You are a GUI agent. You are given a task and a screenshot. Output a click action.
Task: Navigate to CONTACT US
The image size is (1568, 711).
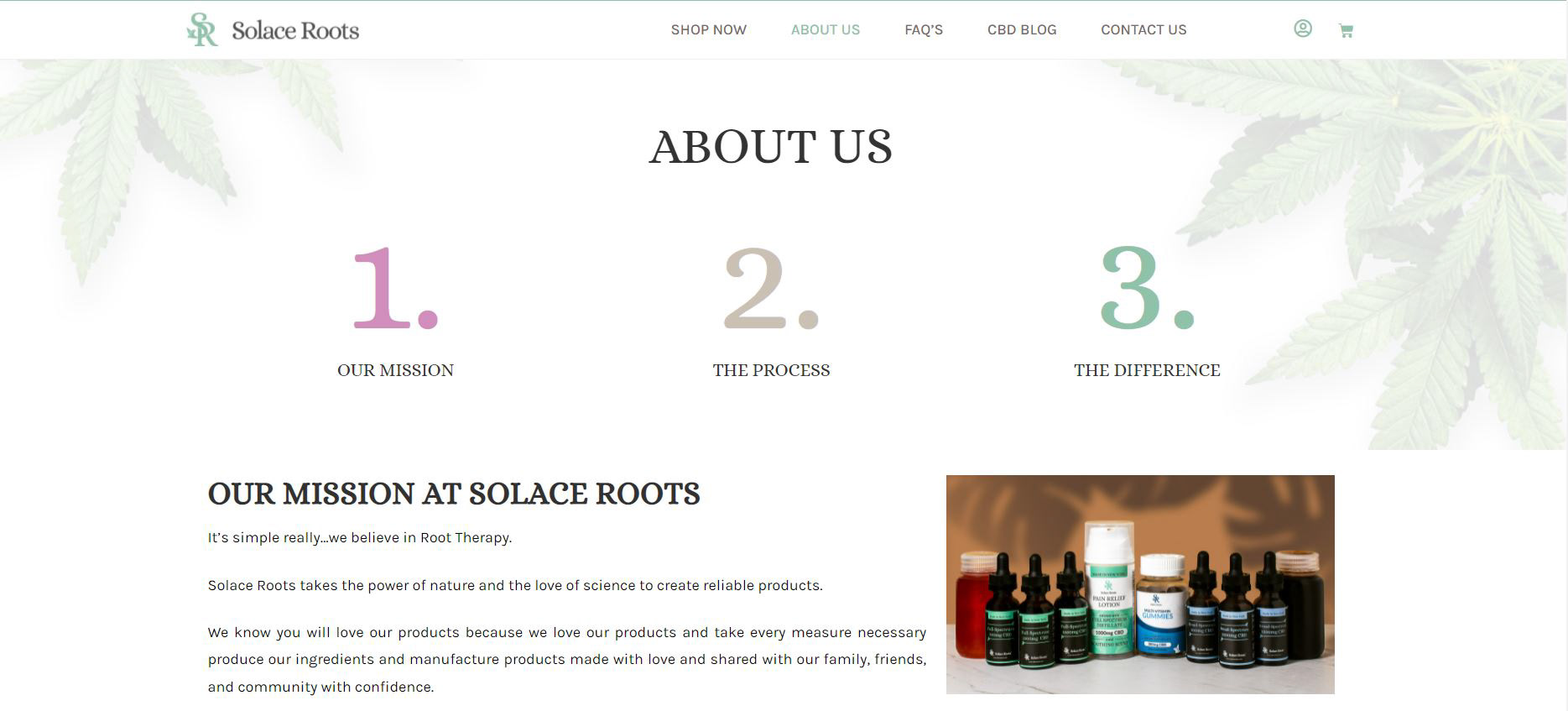pos(1143,30)
